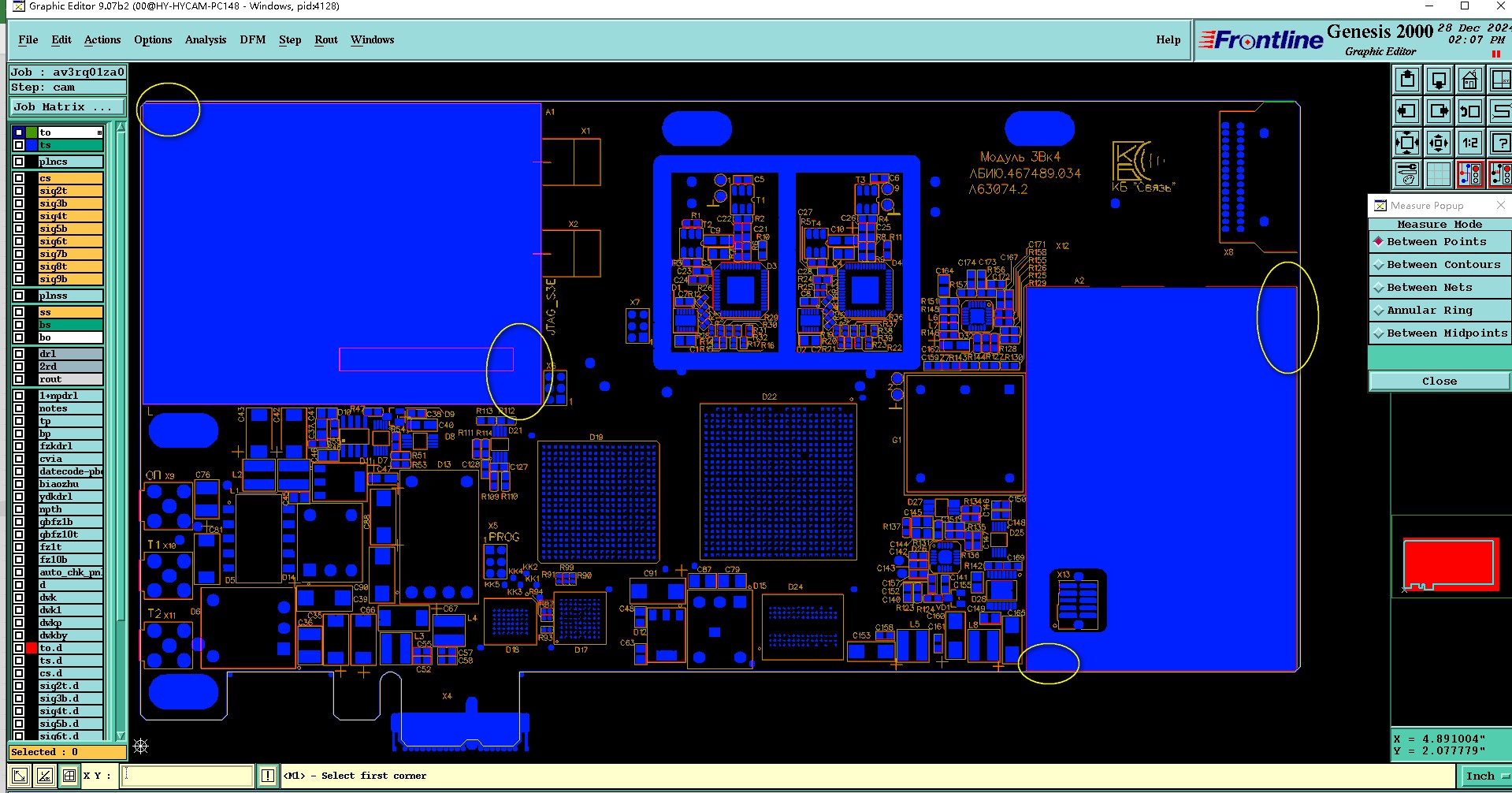Viewport: 1512px width, 793px height.
Task: Click the pan up arrow icon
Action: 1407,80
